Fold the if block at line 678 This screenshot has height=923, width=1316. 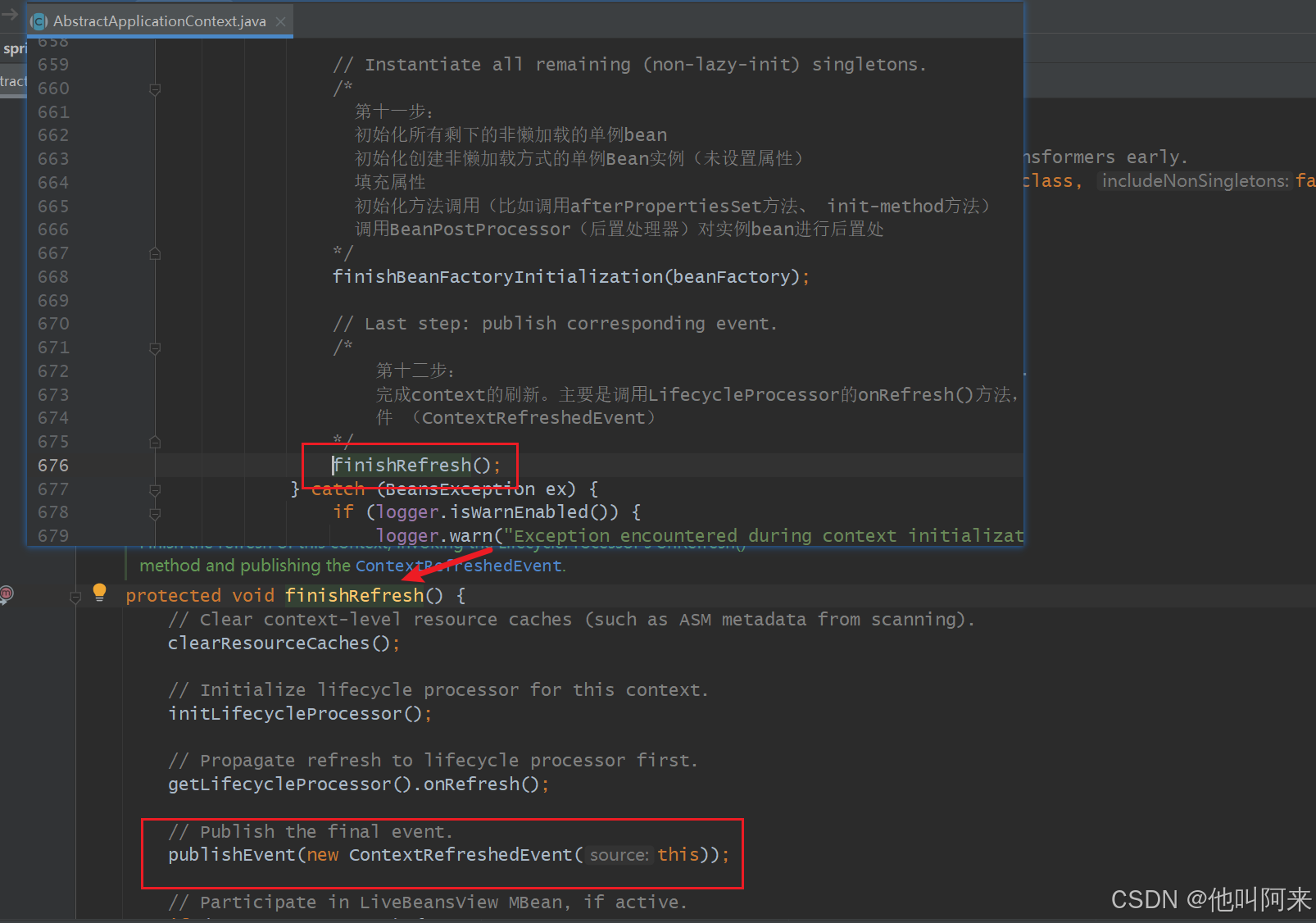pyautogui.click(x=155, y=514)
